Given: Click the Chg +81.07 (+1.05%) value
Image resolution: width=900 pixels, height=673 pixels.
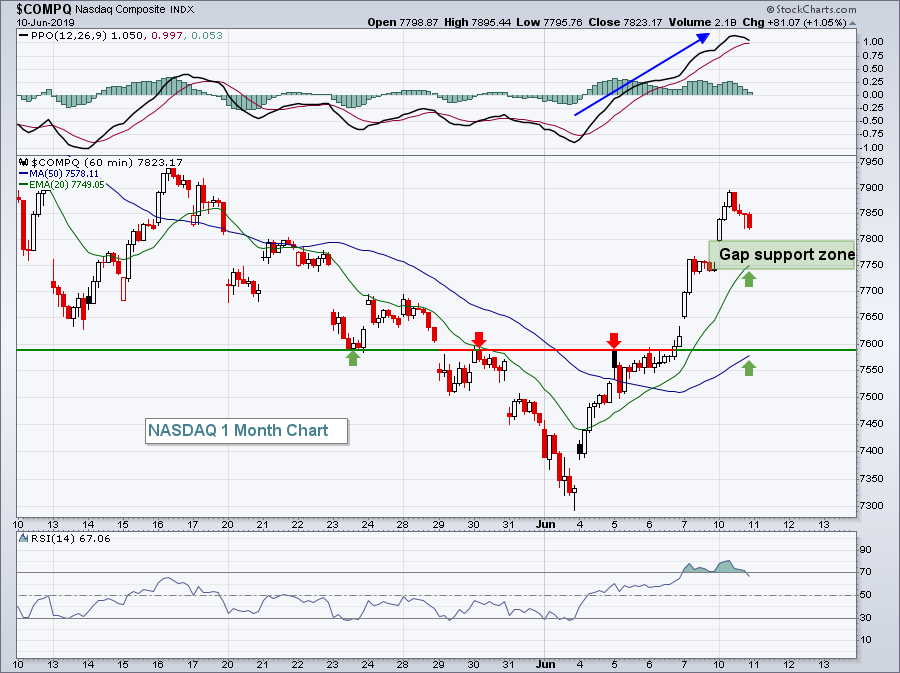Looking at the screenshot, I should (x=794, y=22).
